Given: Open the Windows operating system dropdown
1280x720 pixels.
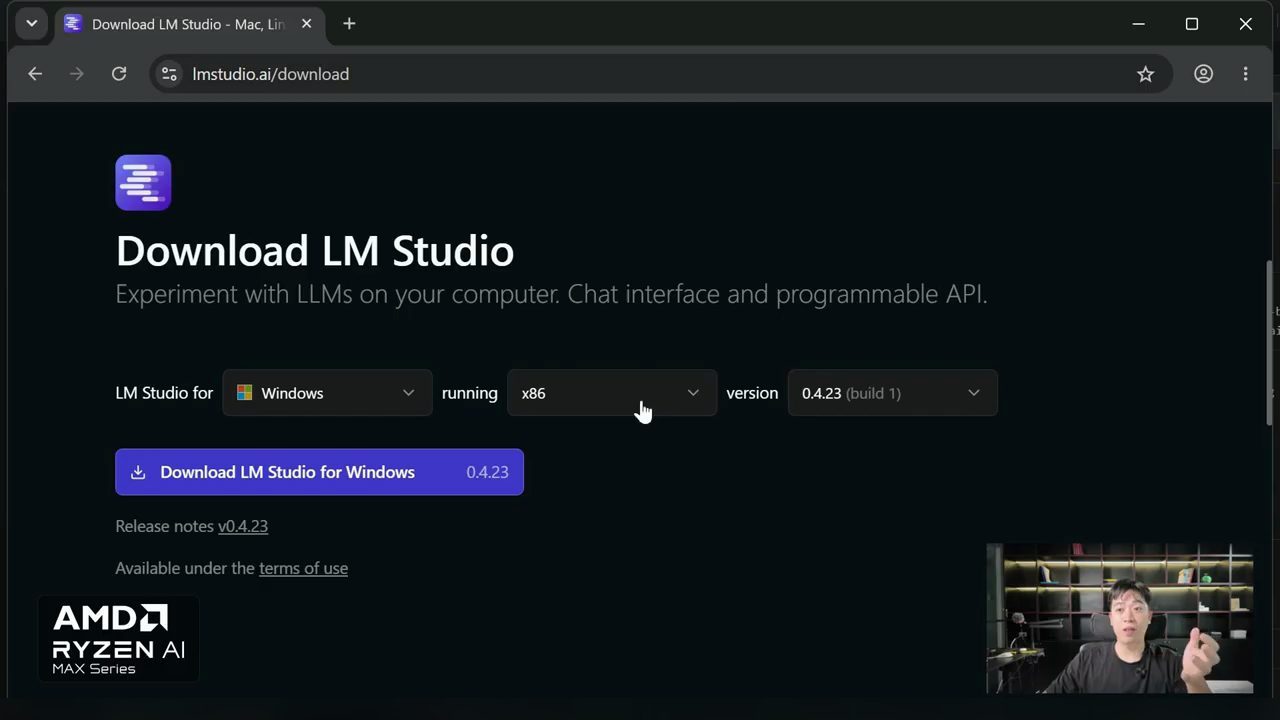Looking at the screenshot, I should (327, 393).
